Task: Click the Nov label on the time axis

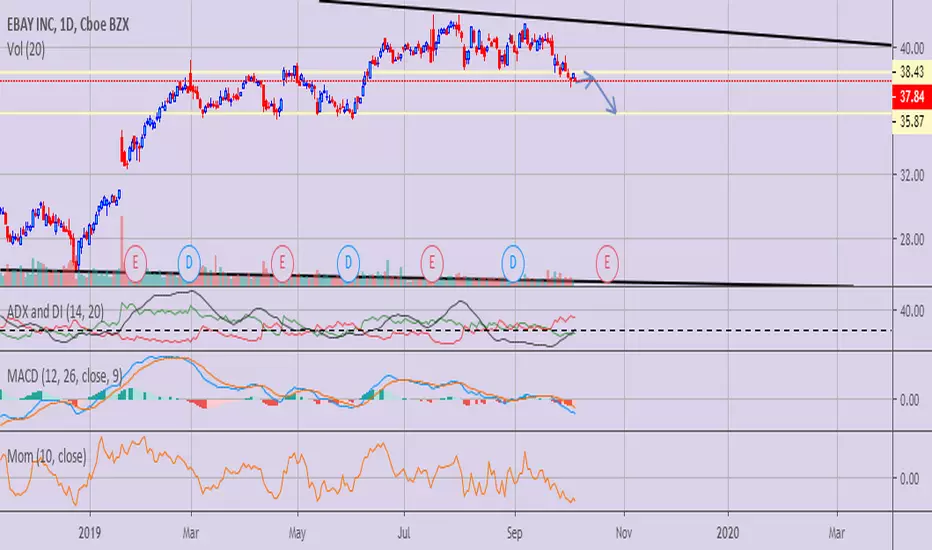Action: [x=624, y=533]
